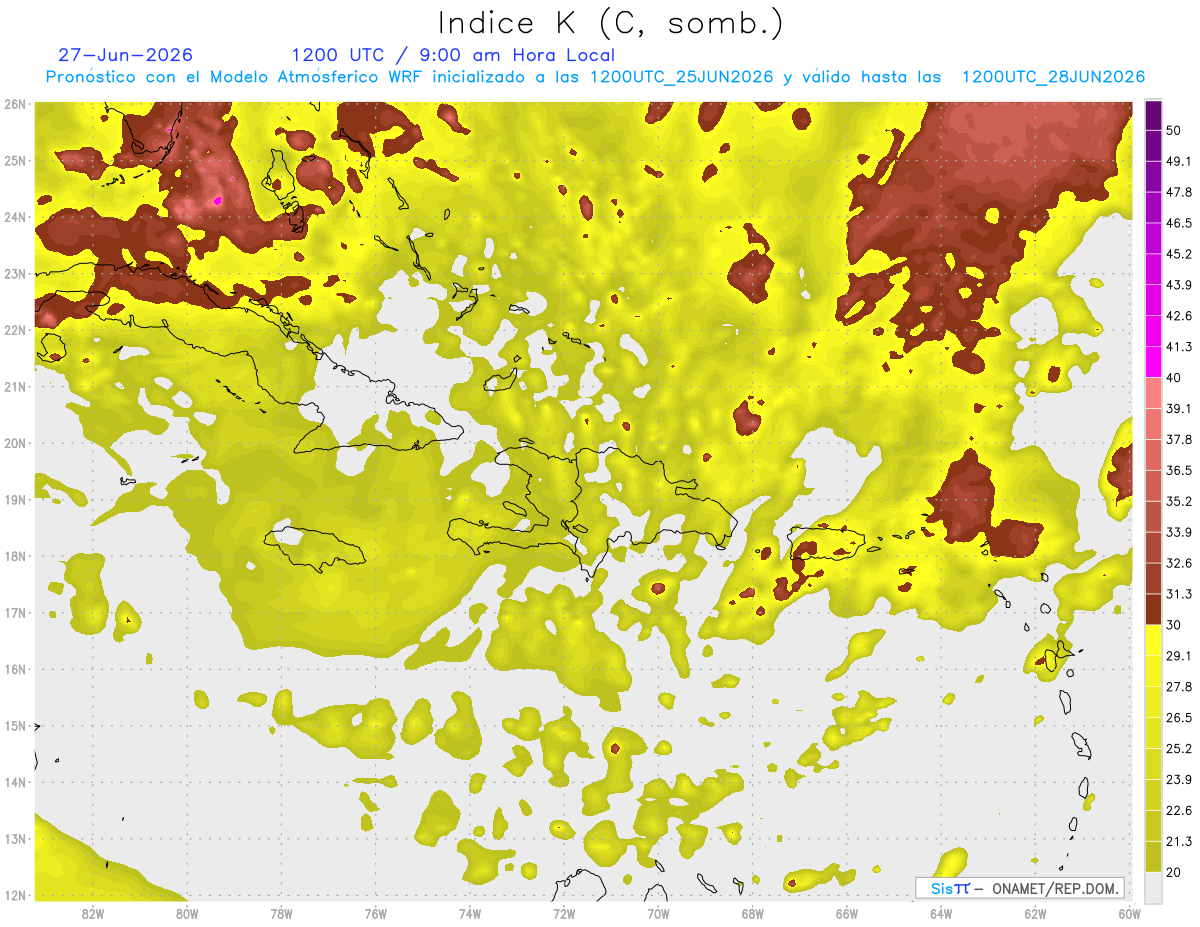This screenshot has width=1200, height=927.
Task: Click latitude label 17N
Action: tap(14, 612)
